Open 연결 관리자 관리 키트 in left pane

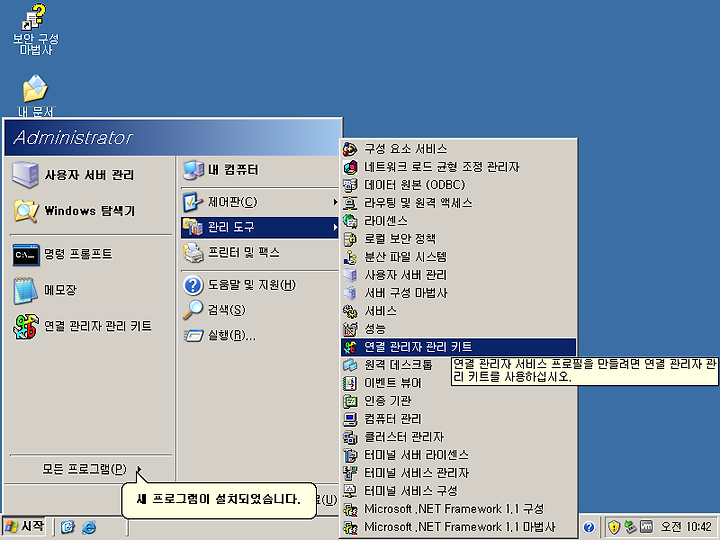[91, 326]
